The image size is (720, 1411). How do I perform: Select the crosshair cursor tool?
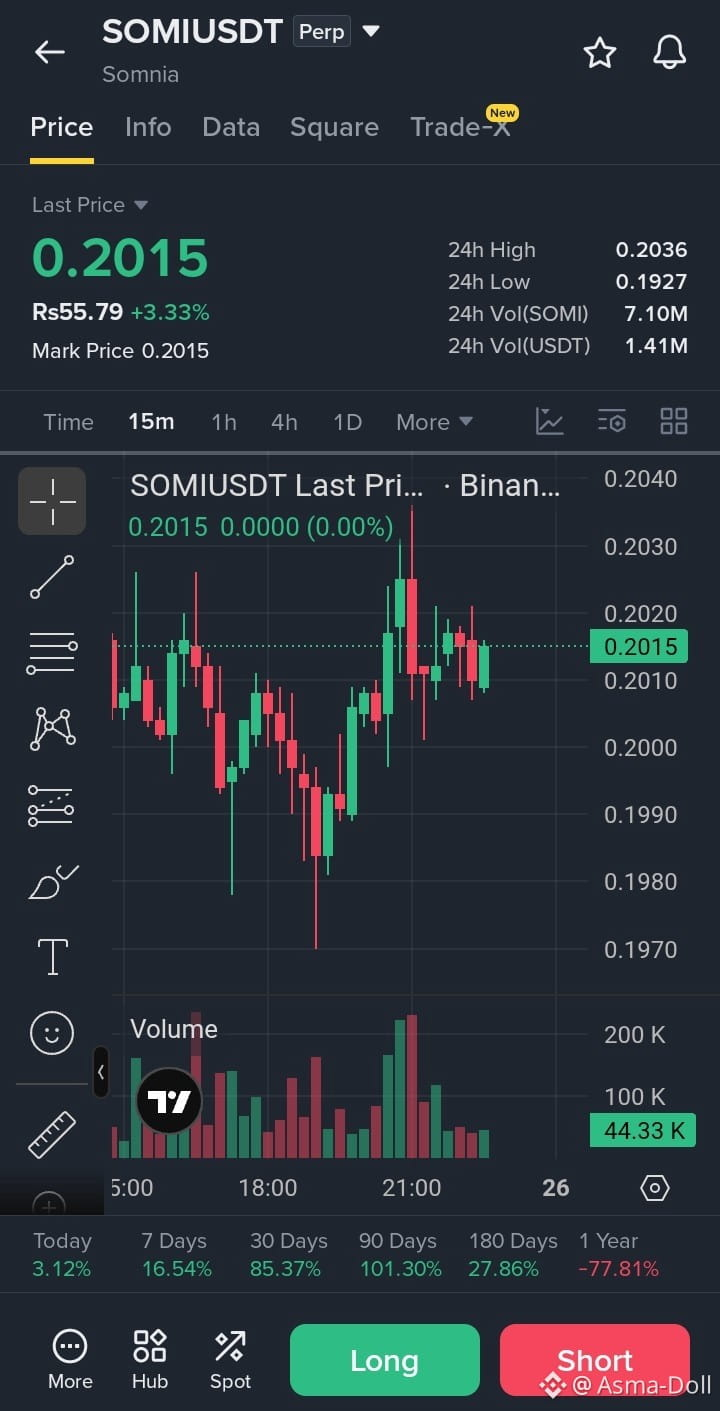[52, 501]
